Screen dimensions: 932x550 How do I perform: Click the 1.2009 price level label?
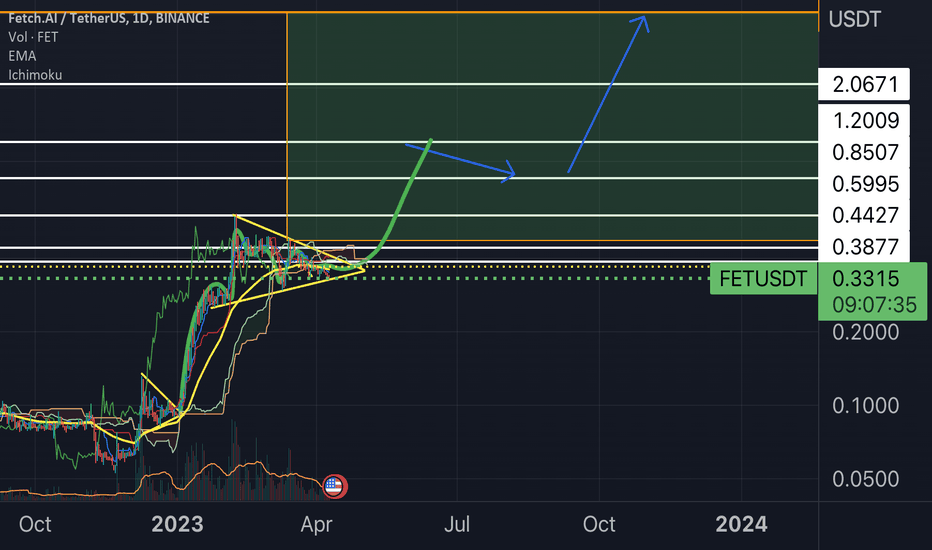(864, 121)
